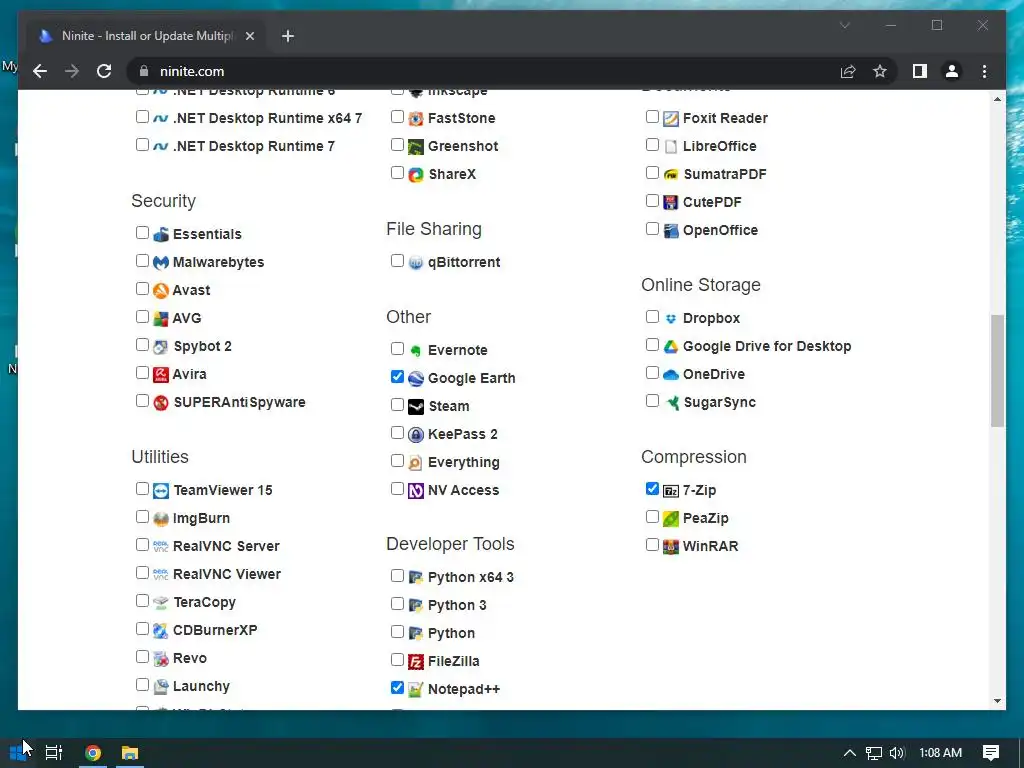Open the tab search dropdown chevron

(844, 25)
